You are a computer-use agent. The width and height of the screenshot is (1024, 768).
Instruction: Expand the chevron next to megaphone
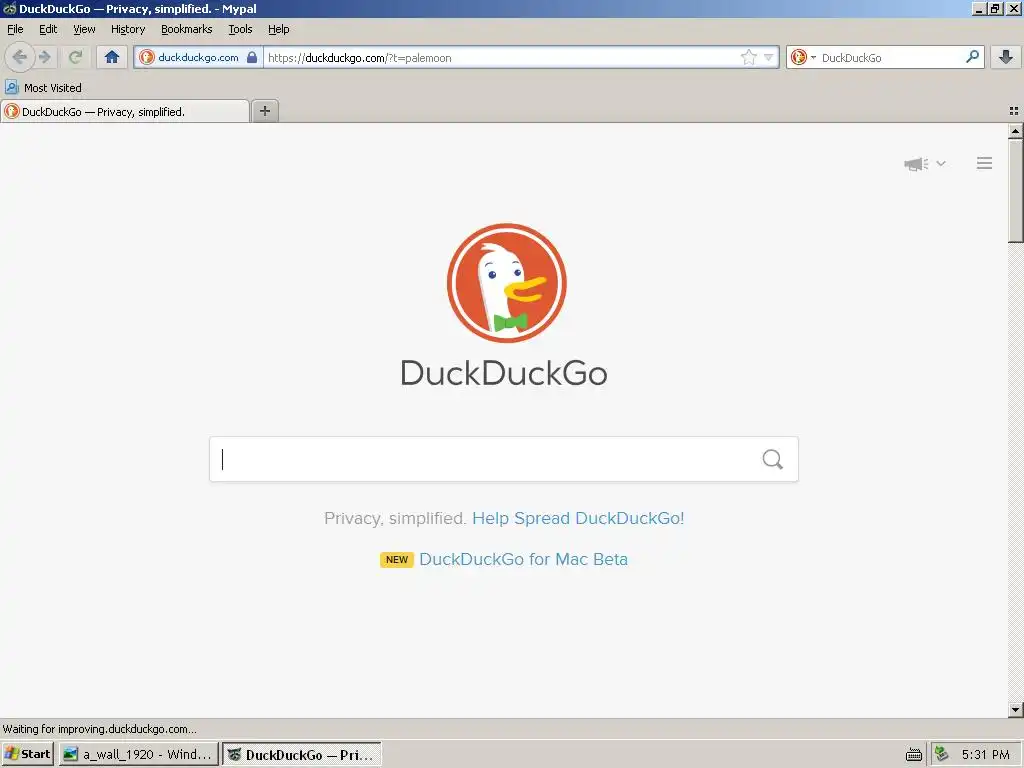point(940,163)
